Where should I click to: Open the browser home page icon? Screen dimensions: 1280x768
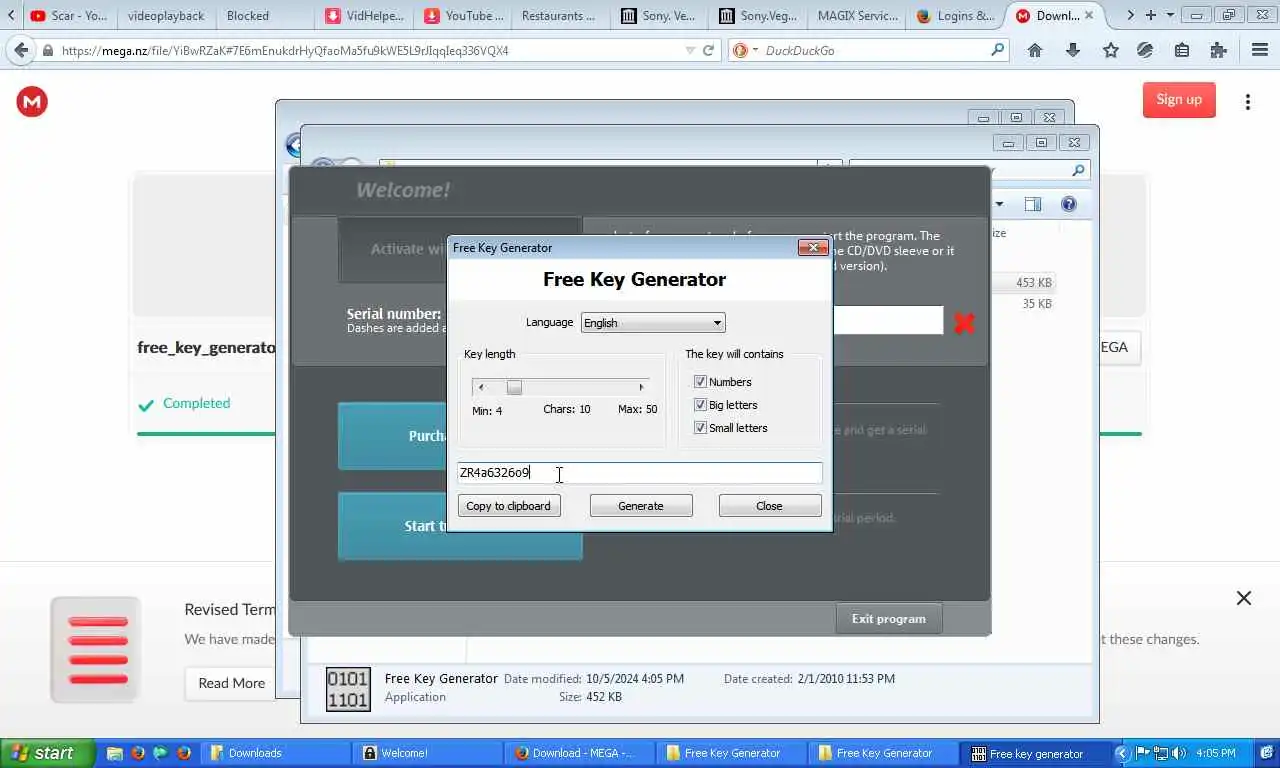1035,50
